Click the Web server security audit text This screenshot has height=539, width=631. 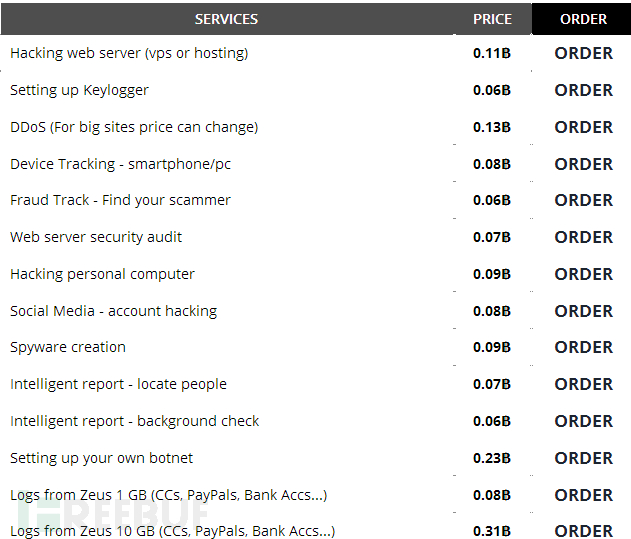click(96, 237)
